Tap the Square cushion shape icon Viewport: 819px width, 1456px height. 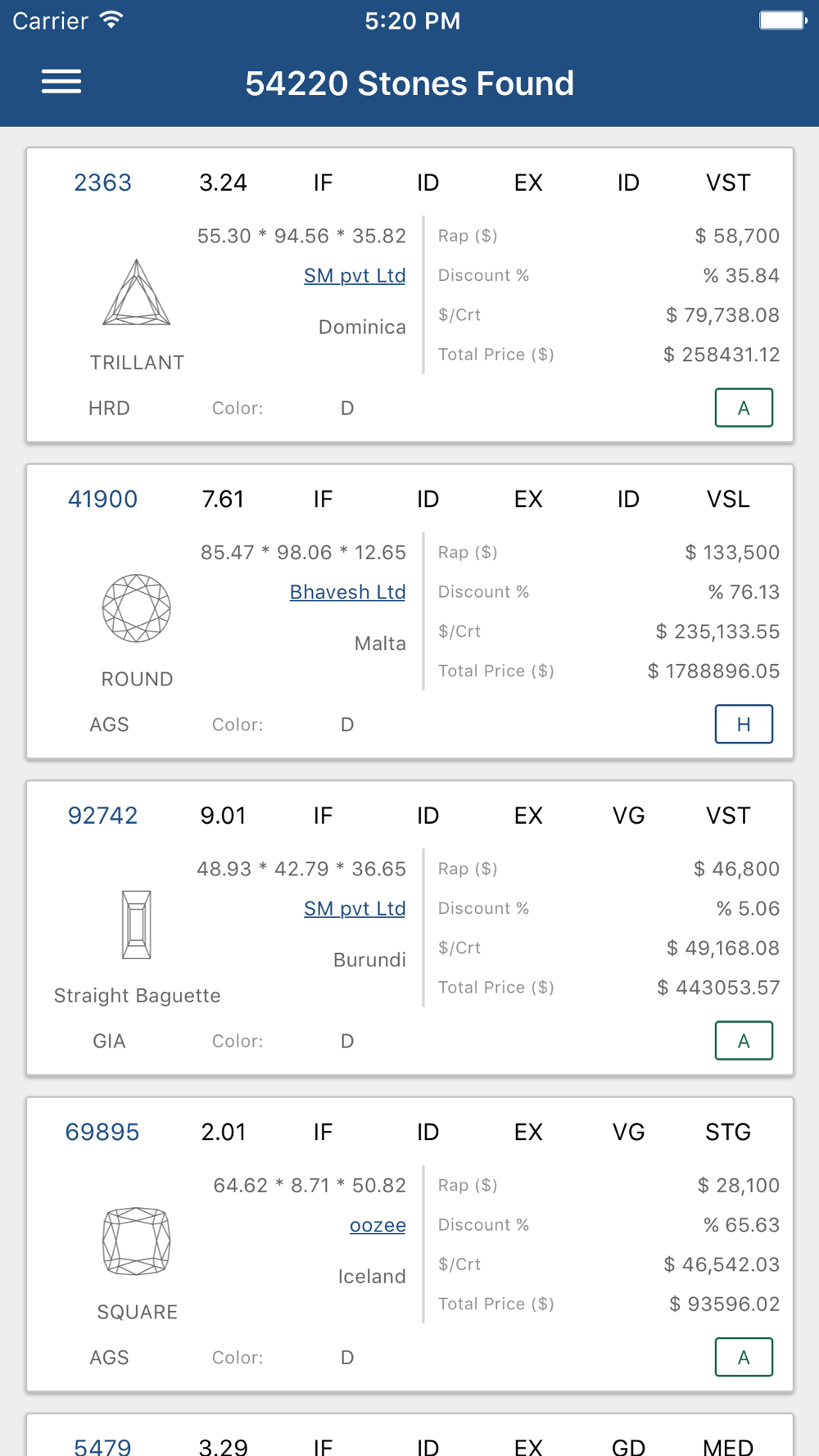(137, 1241)
